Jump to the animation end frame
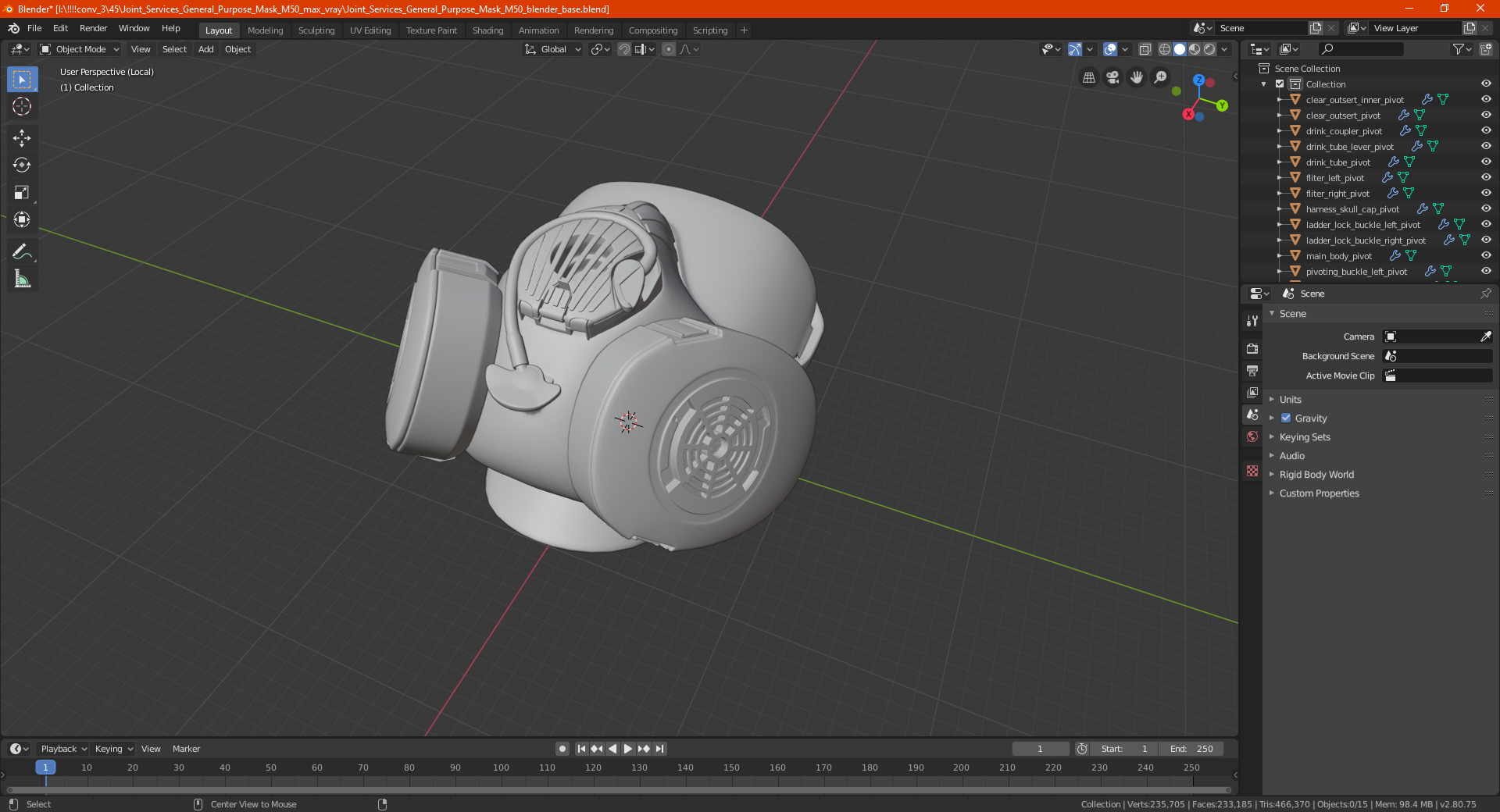Viewport: 1500px width, 812px height. tap(659, 749)
